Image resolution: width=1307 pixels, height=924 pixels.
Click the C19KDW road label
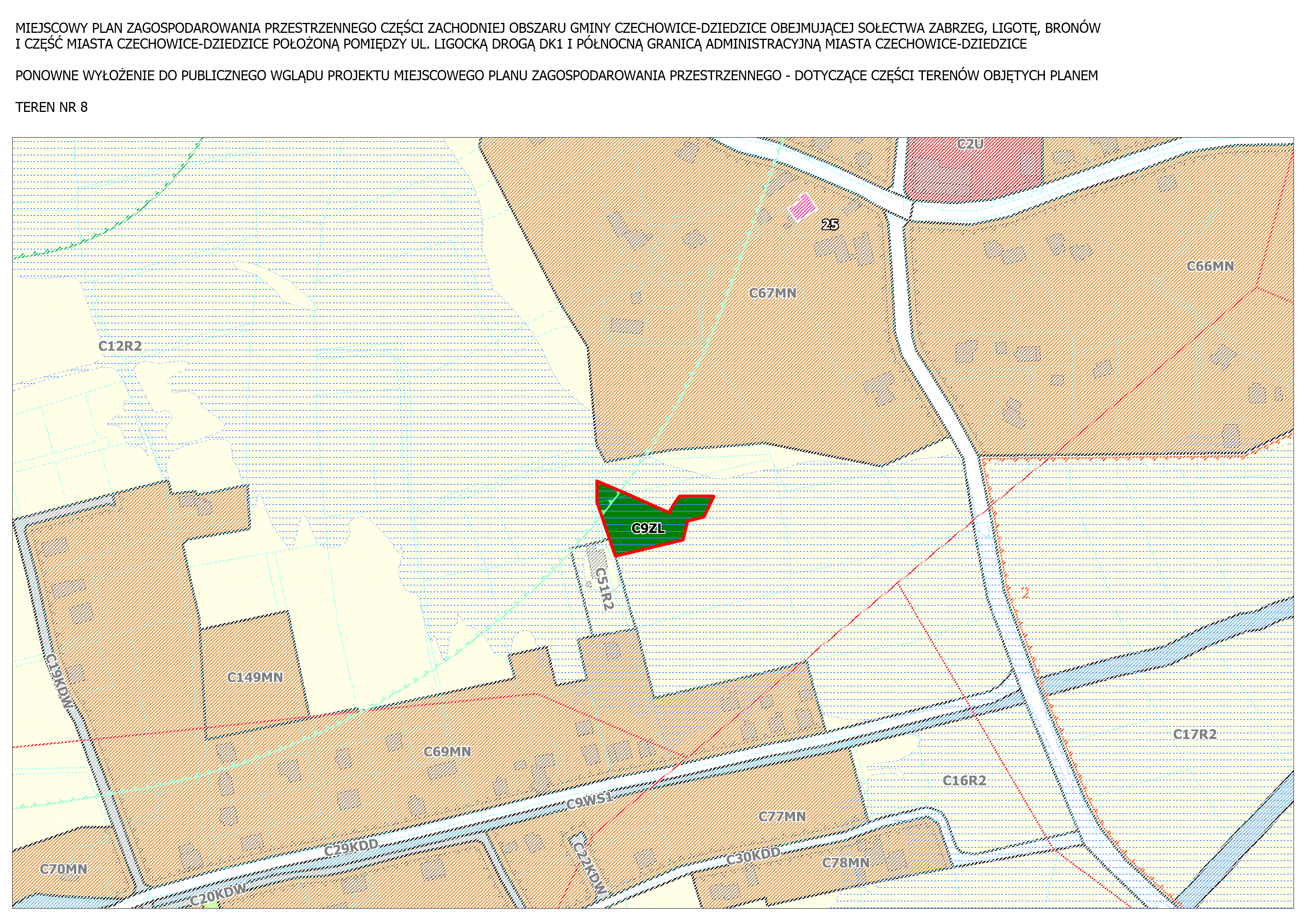(x=59, y=681)
